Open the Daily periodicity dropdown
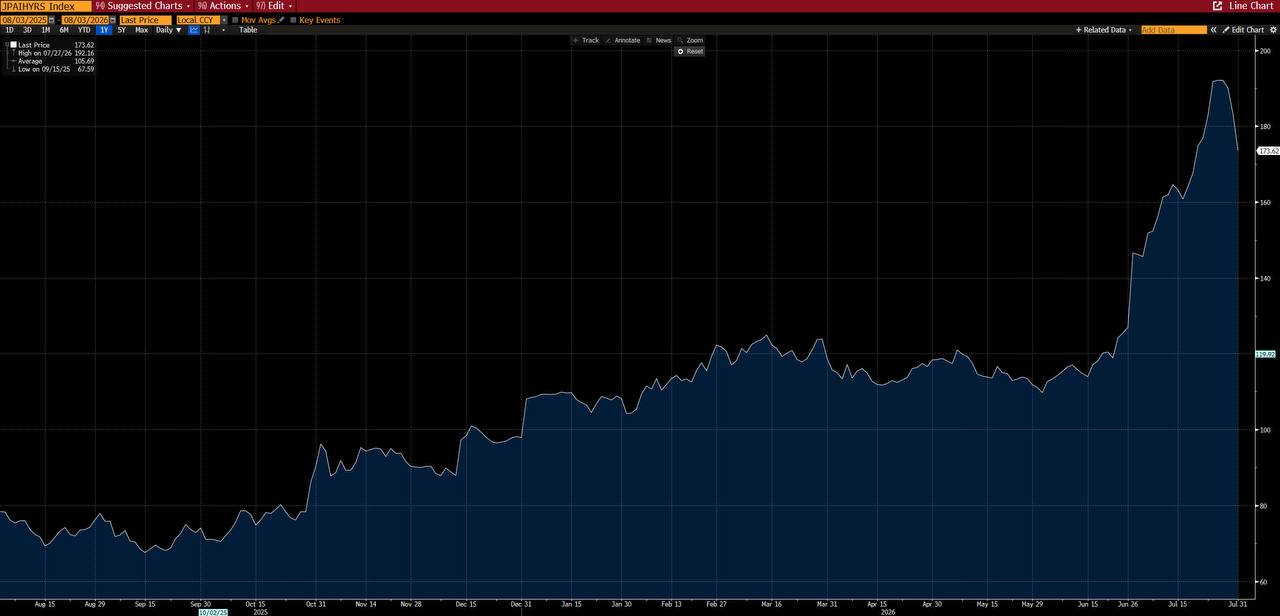Image resolution: width=1280 pixels, height=616 pixels. (168, 30)
